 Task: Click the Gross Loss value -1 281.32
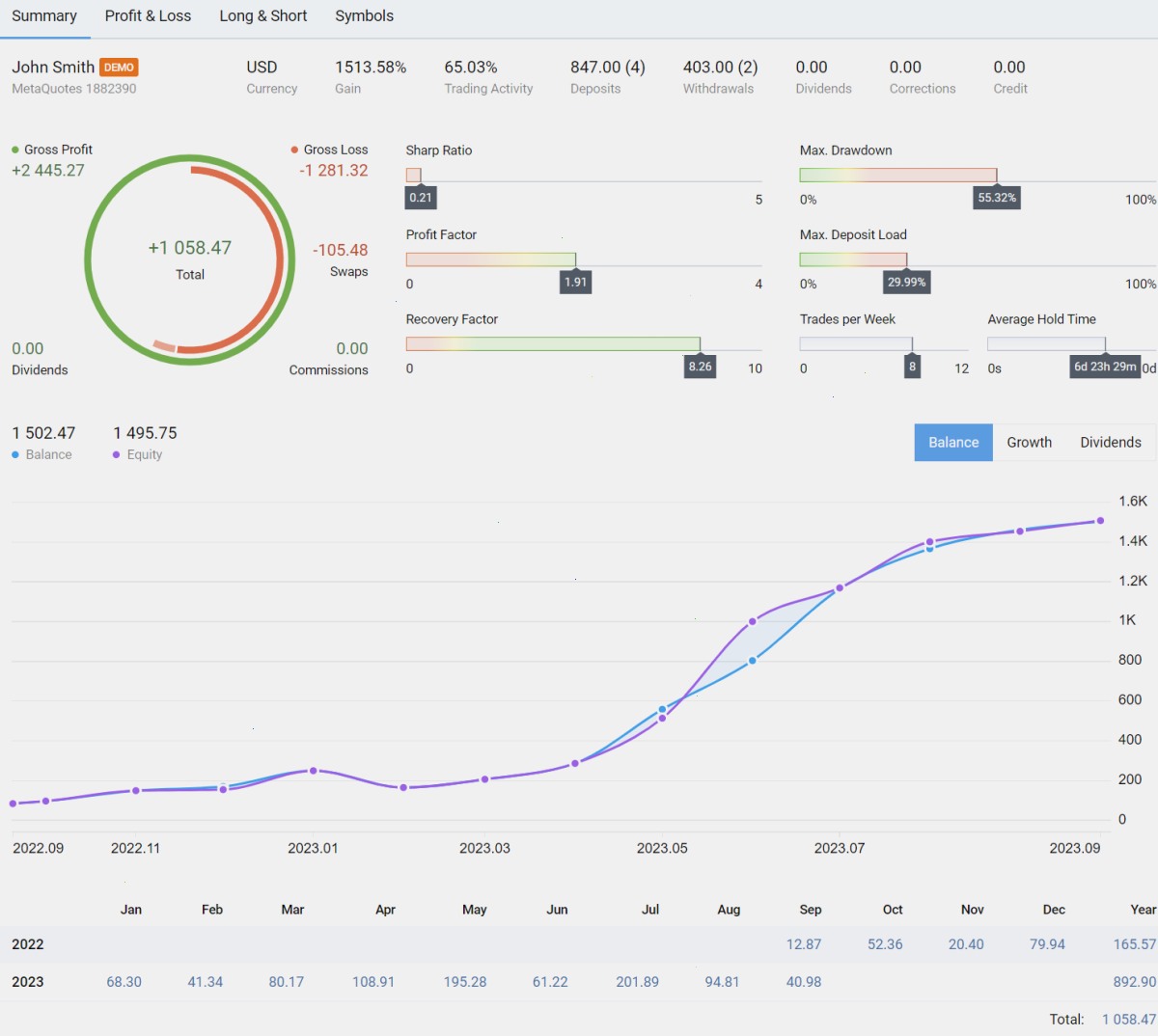[x=334, y=171]
